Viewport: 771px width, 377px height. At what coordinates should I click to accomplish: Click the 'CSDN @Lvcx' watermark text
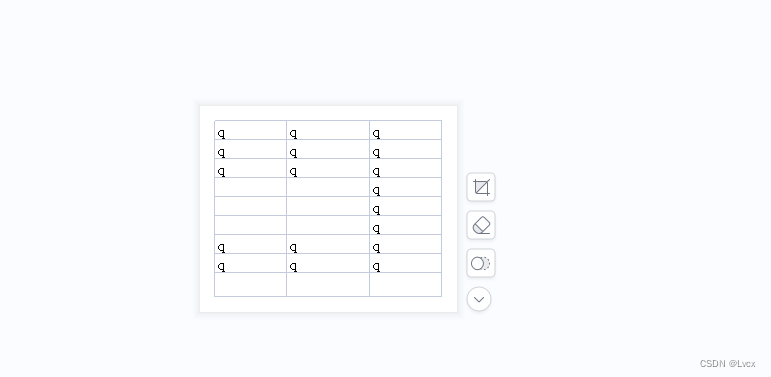pos(727,364)
